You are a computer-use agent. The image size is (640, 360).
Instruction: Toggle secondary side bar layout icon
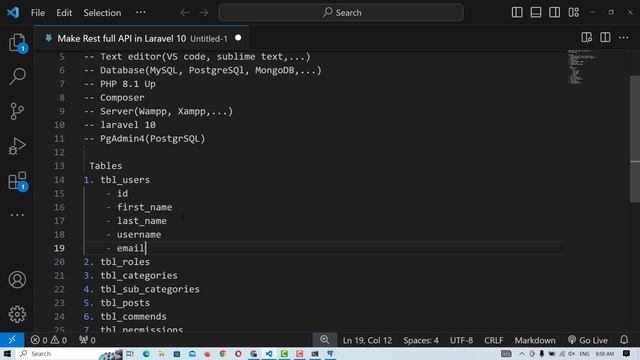coord(555,12)
